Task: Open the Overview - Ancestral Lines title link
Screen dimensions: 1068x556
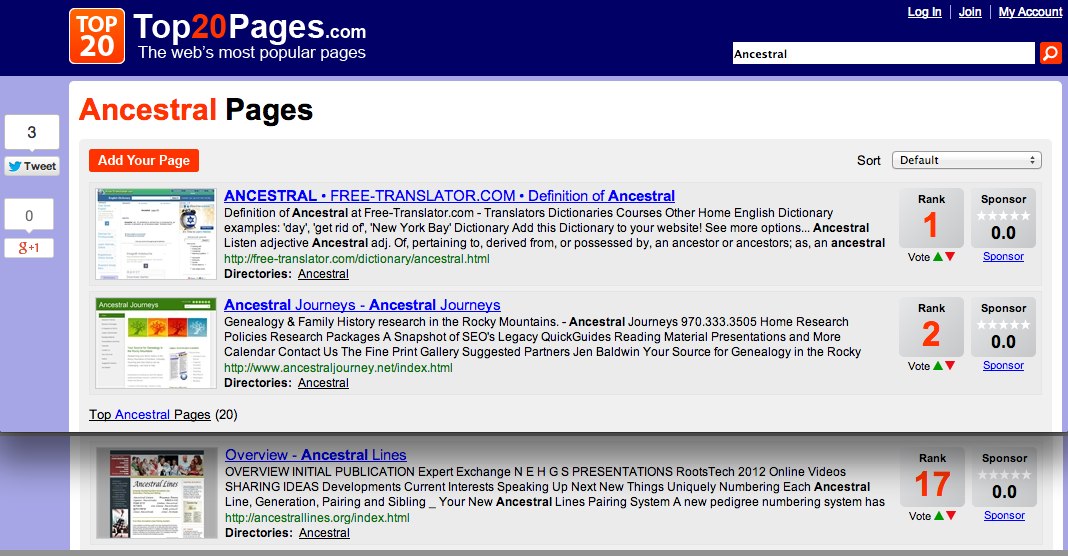Action: 316,455
